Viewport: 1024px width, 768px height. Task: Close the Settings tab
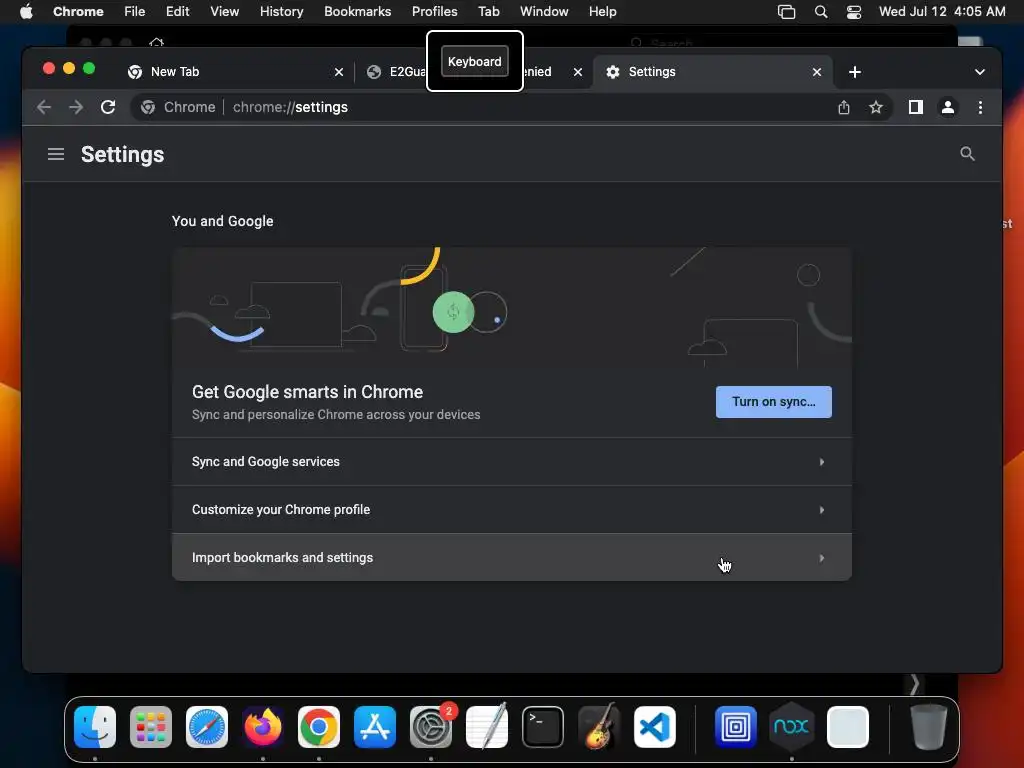816,72
